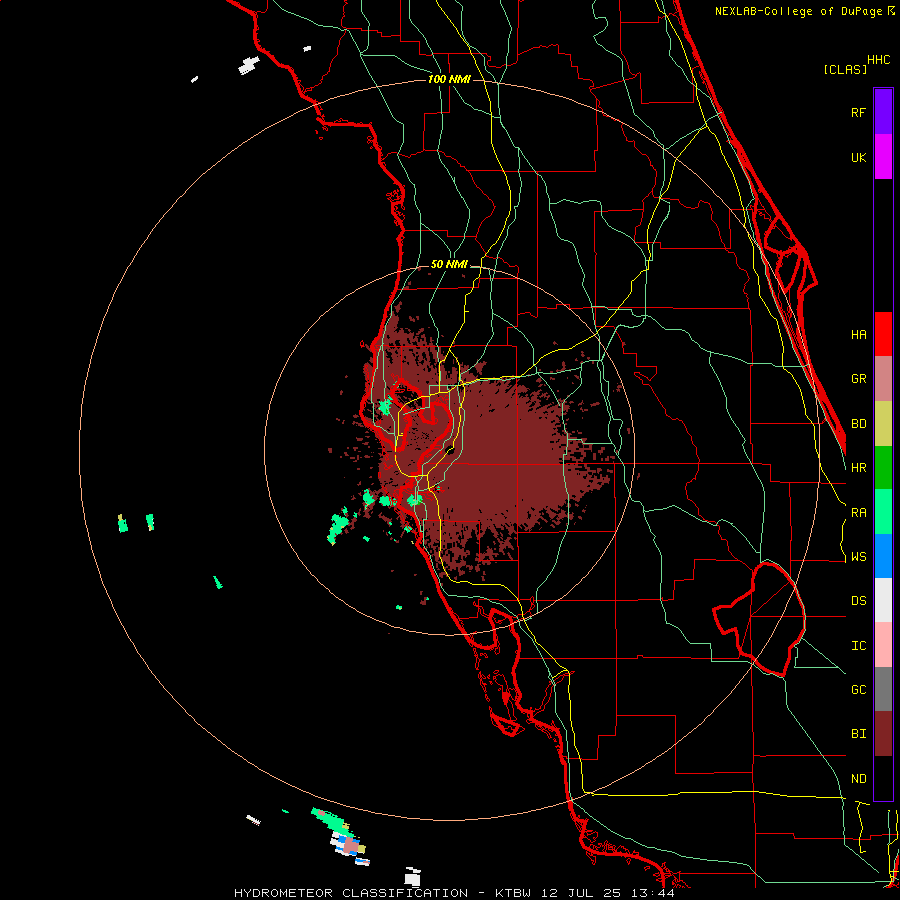Click the WS legend label
This screenshot has height=900, width=900.
click(x=858, y=557)
